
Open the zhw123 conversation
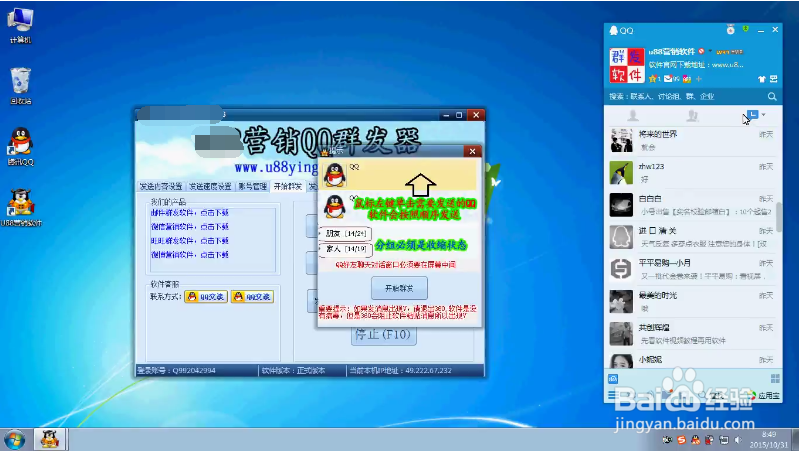point(692,172)
